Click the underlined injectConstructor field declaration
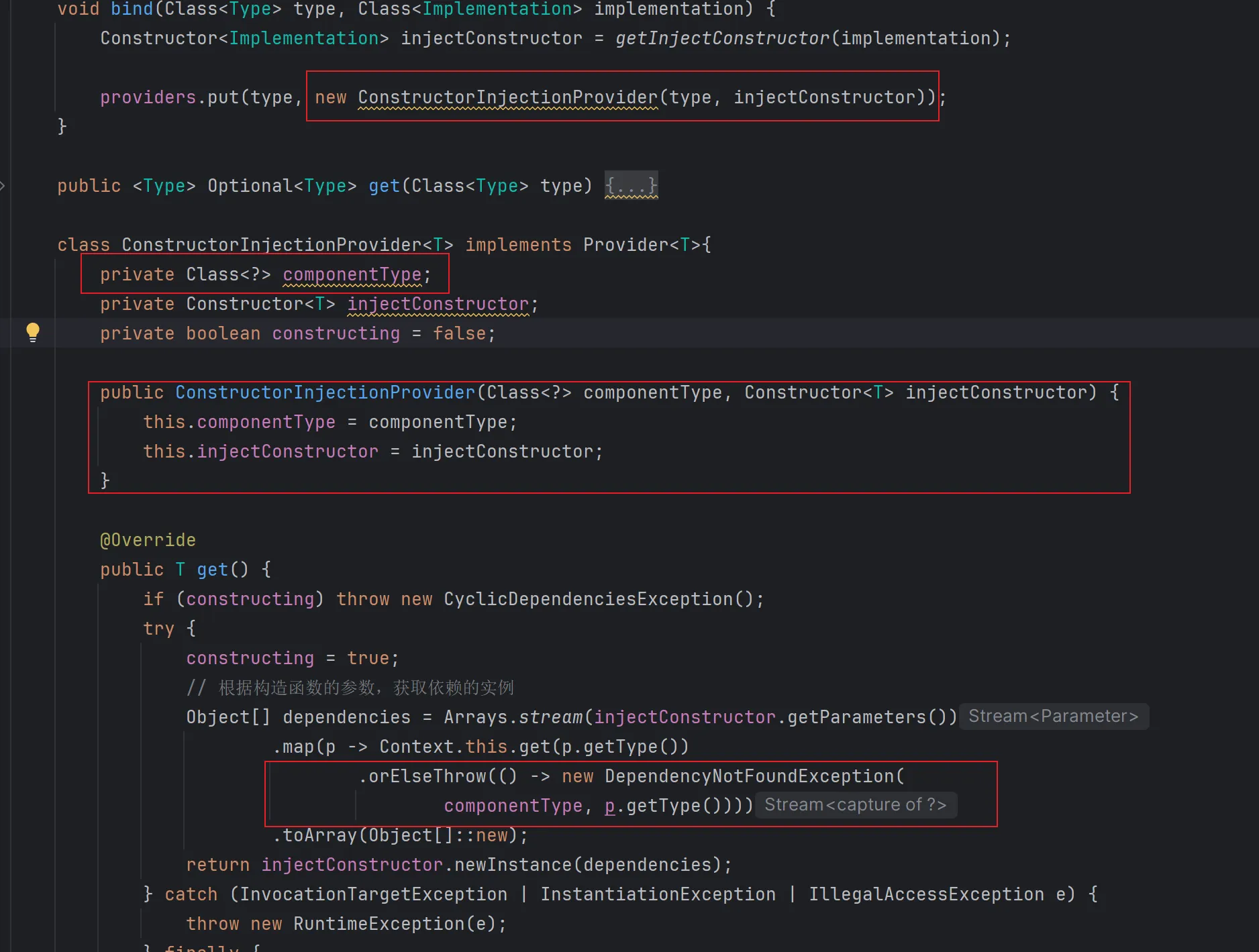 tap(438, 304)
